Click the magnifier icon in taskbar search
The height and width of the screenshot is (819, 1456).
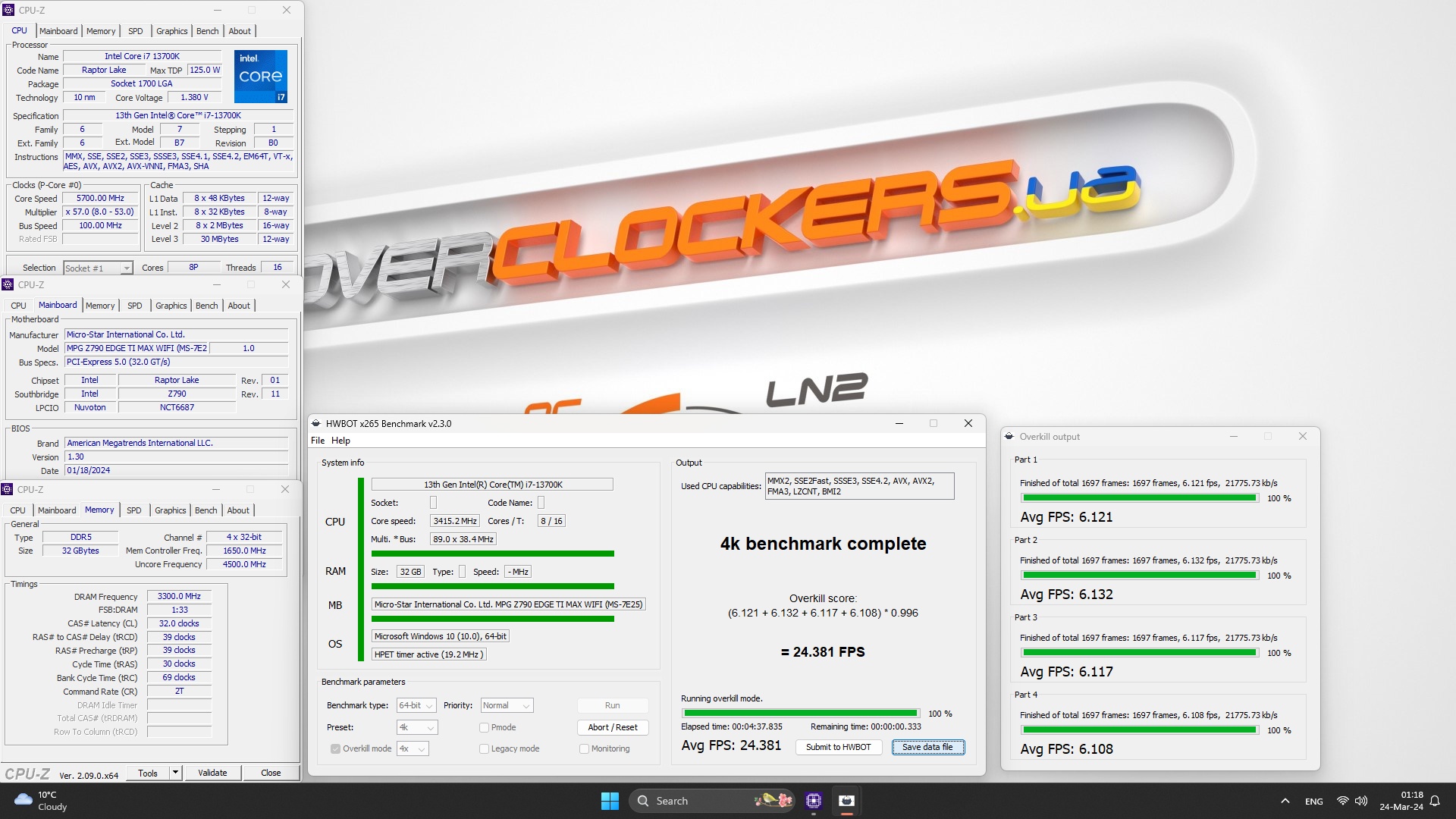coord(643,801)
